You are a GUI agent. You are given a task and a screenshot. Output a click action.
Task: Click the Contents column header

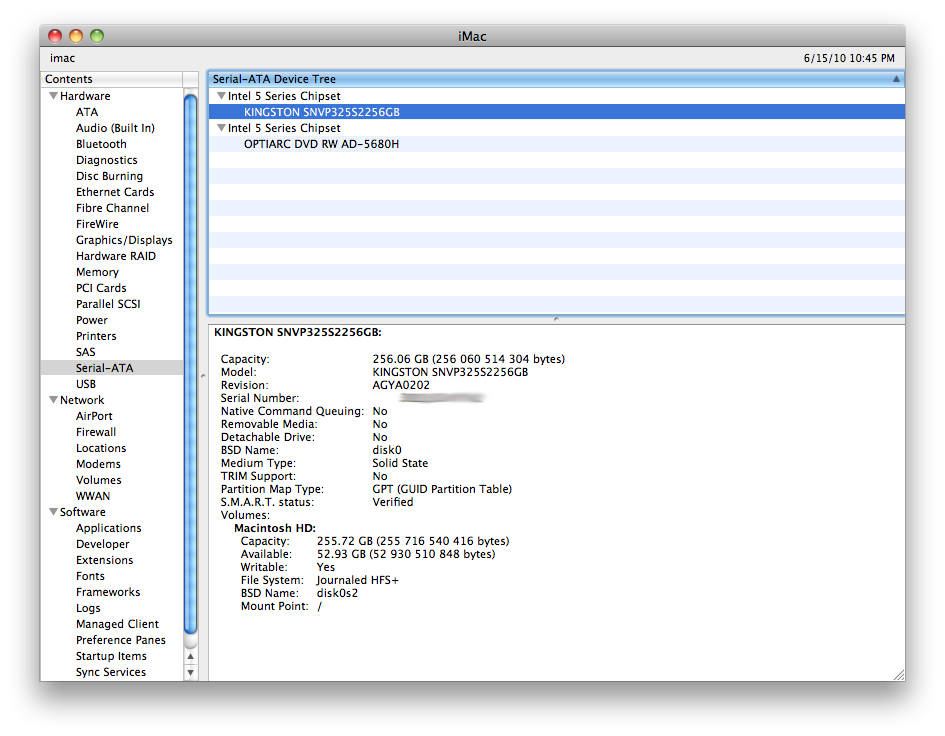(x=111, y=79)
